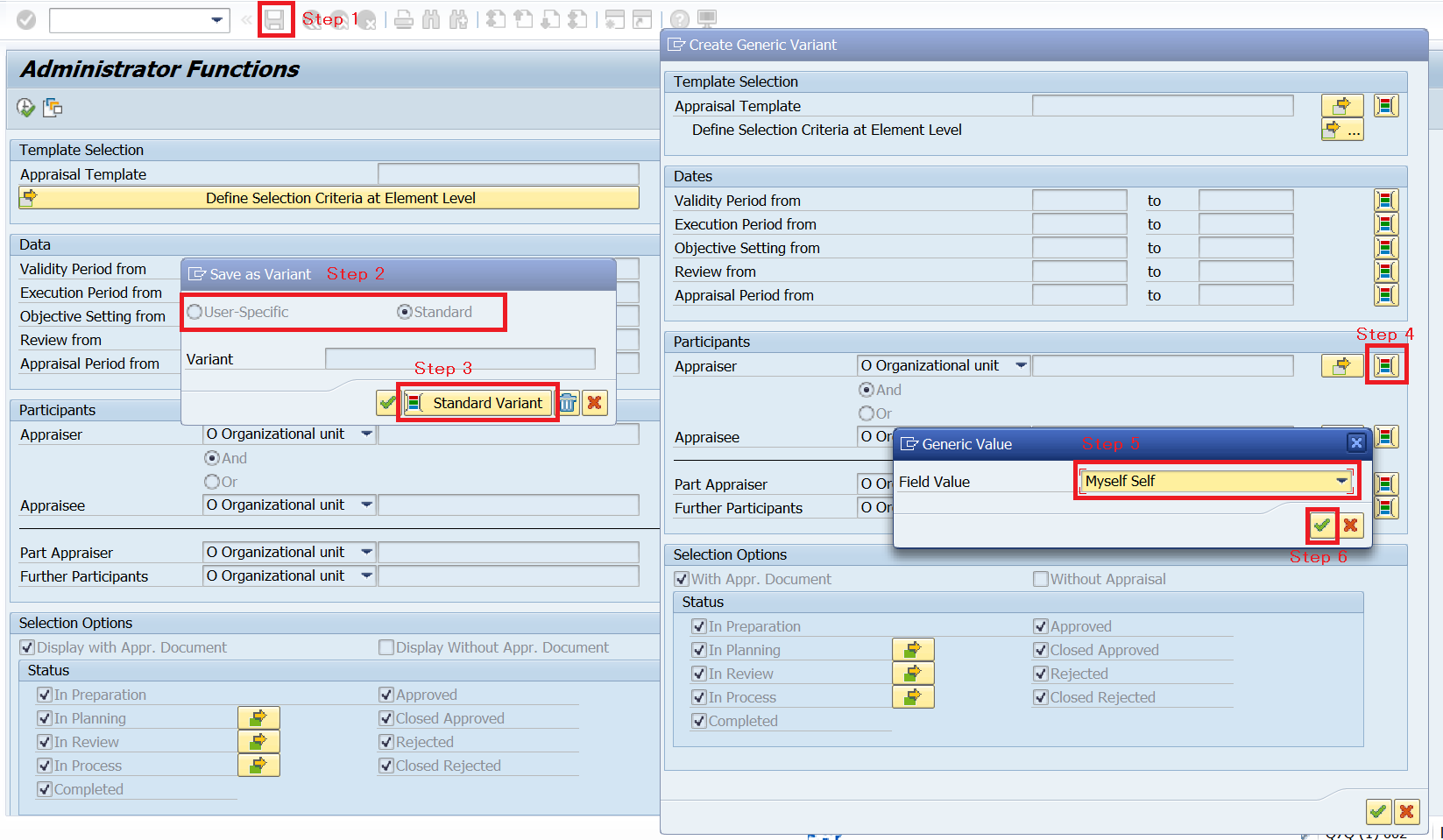Open a new session with toolbar icon

pos(615,19)
